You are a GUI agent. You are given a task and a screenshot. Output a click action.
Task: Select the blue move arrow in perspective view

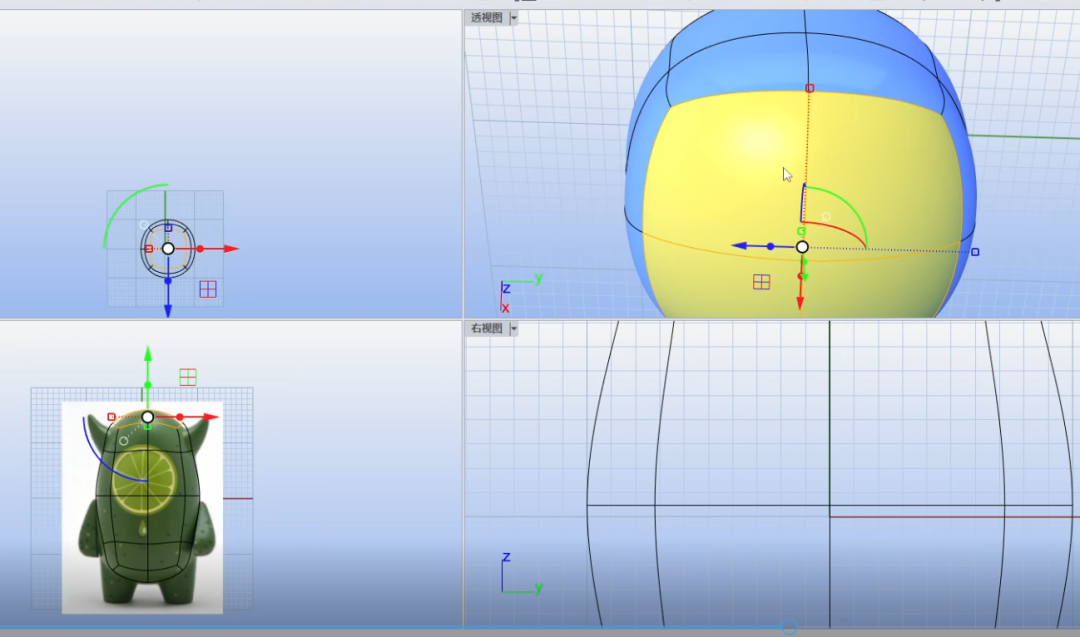click(x=740, y=245)
